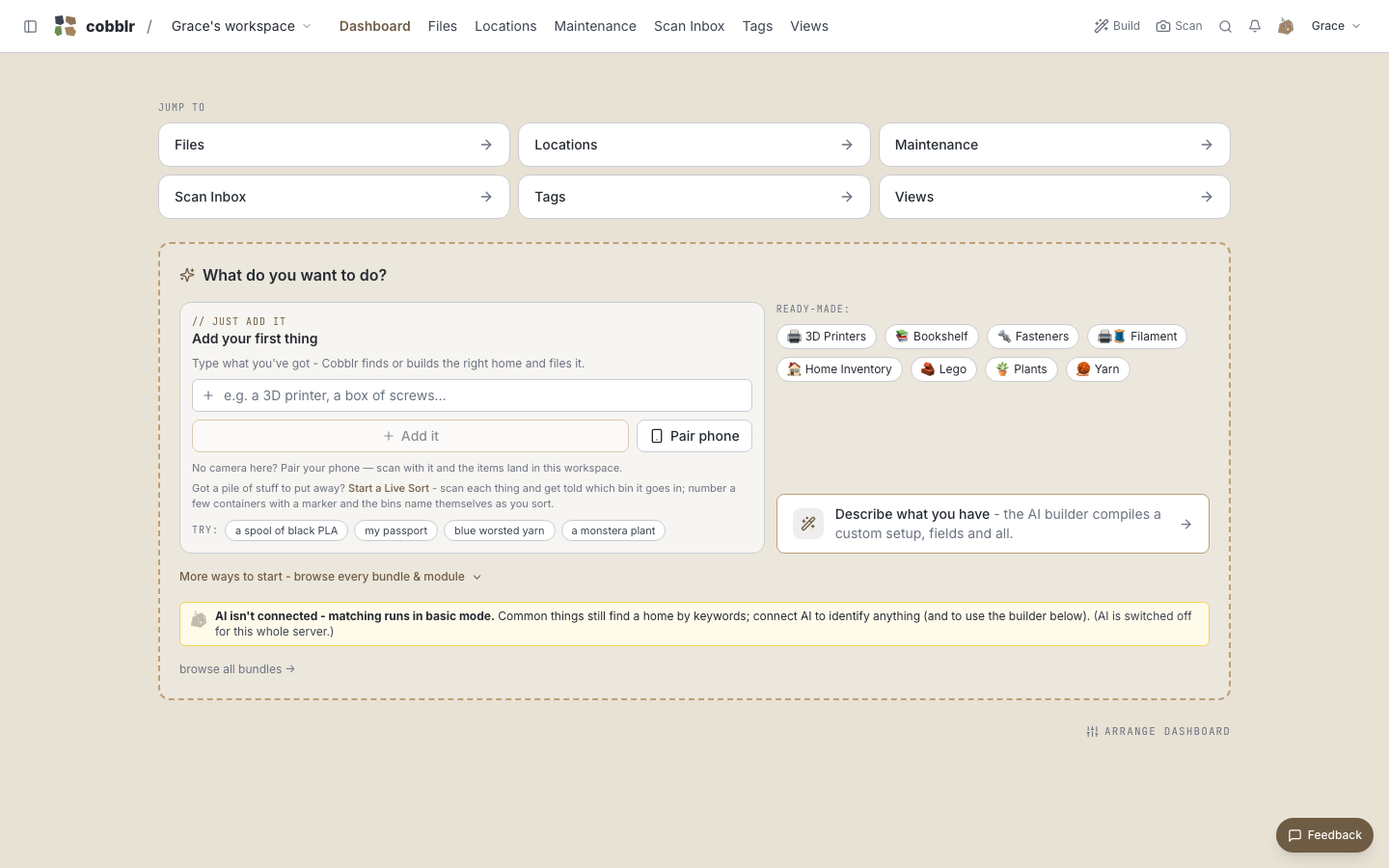The image size is (1389, 868).
Task: Choose the Fasteners ready-made bundle
Action: coord(1033,337)
